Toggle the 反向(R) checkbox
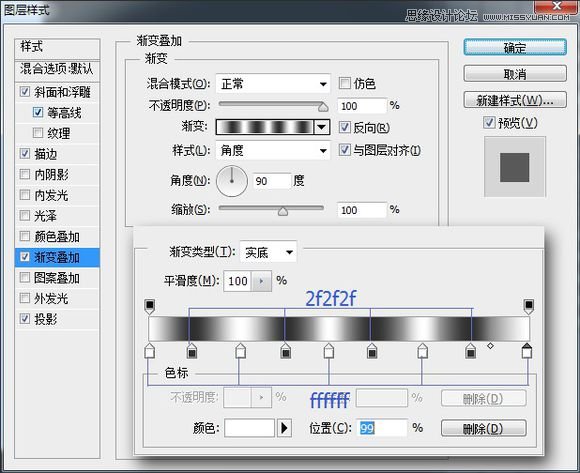Screen dimensions: 580x473 (345, 128)
